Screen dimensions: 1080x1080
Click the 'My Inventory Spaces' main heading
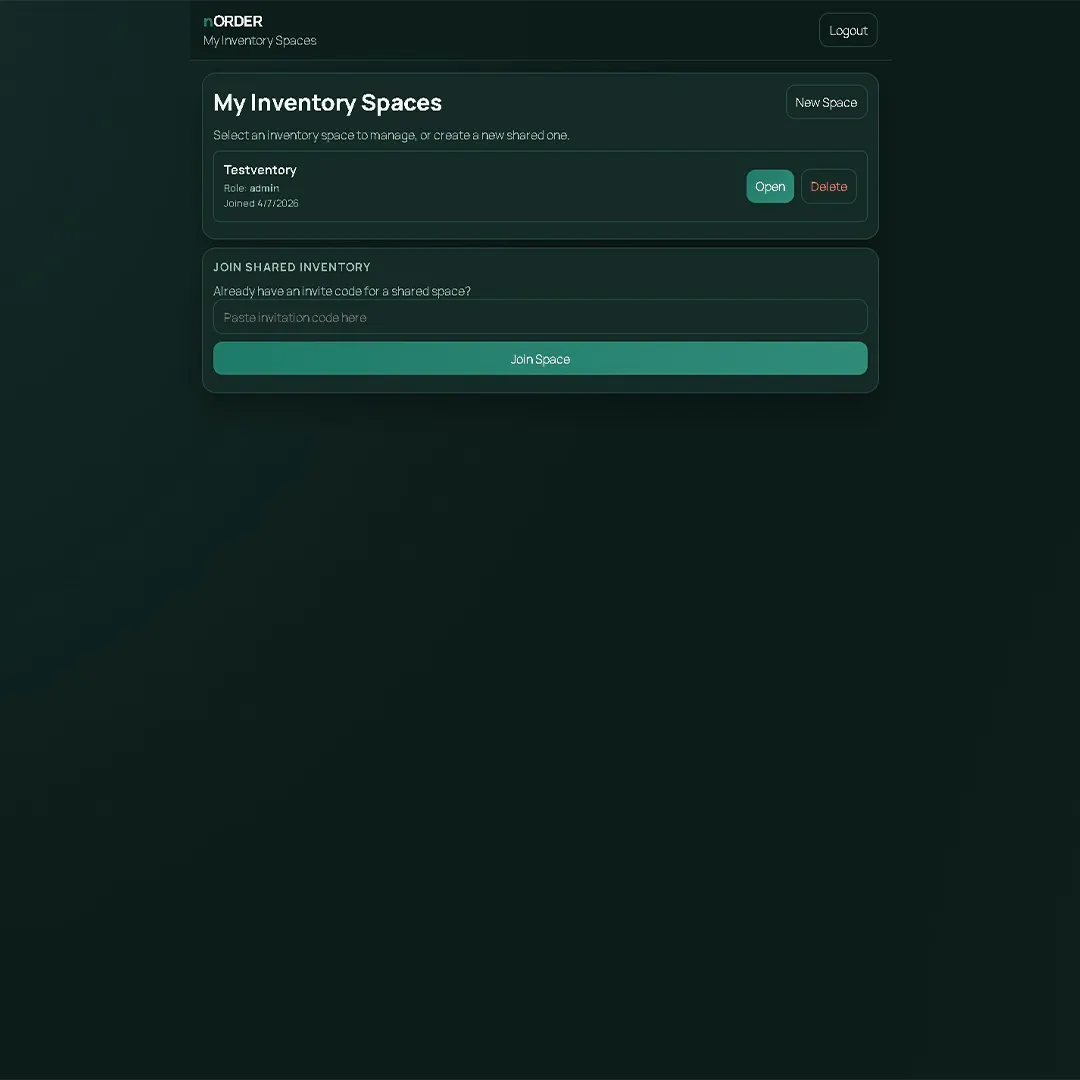tap(328, 103)
